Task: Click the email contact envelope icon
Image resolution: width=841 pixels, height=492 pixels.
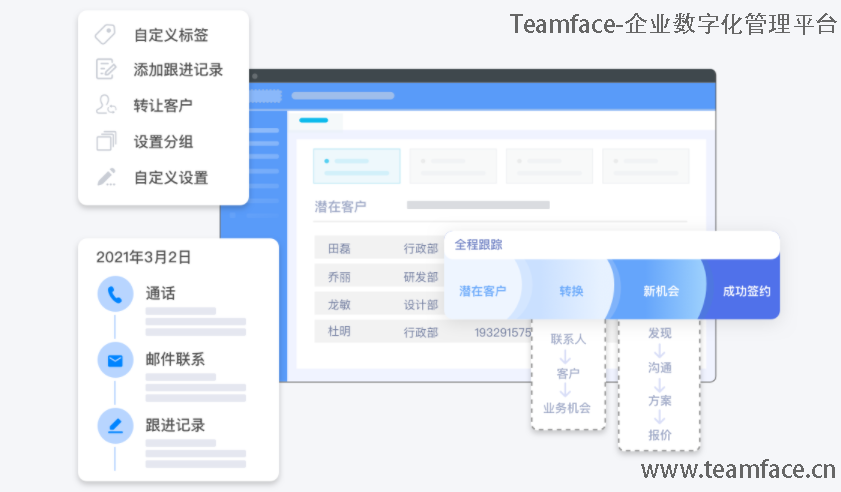Action: coord(115,360)
